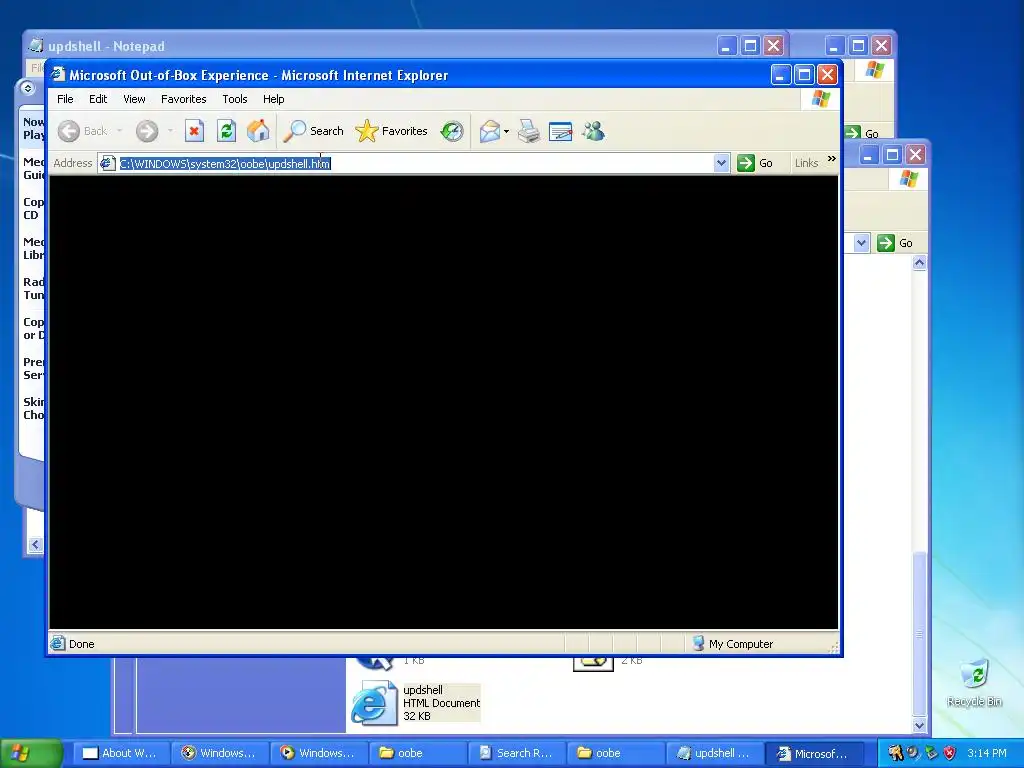The height and width of the screenshot is (768, 1024).
Task: Click the Edit page icon in toolbar
Action: coord(560,131)
